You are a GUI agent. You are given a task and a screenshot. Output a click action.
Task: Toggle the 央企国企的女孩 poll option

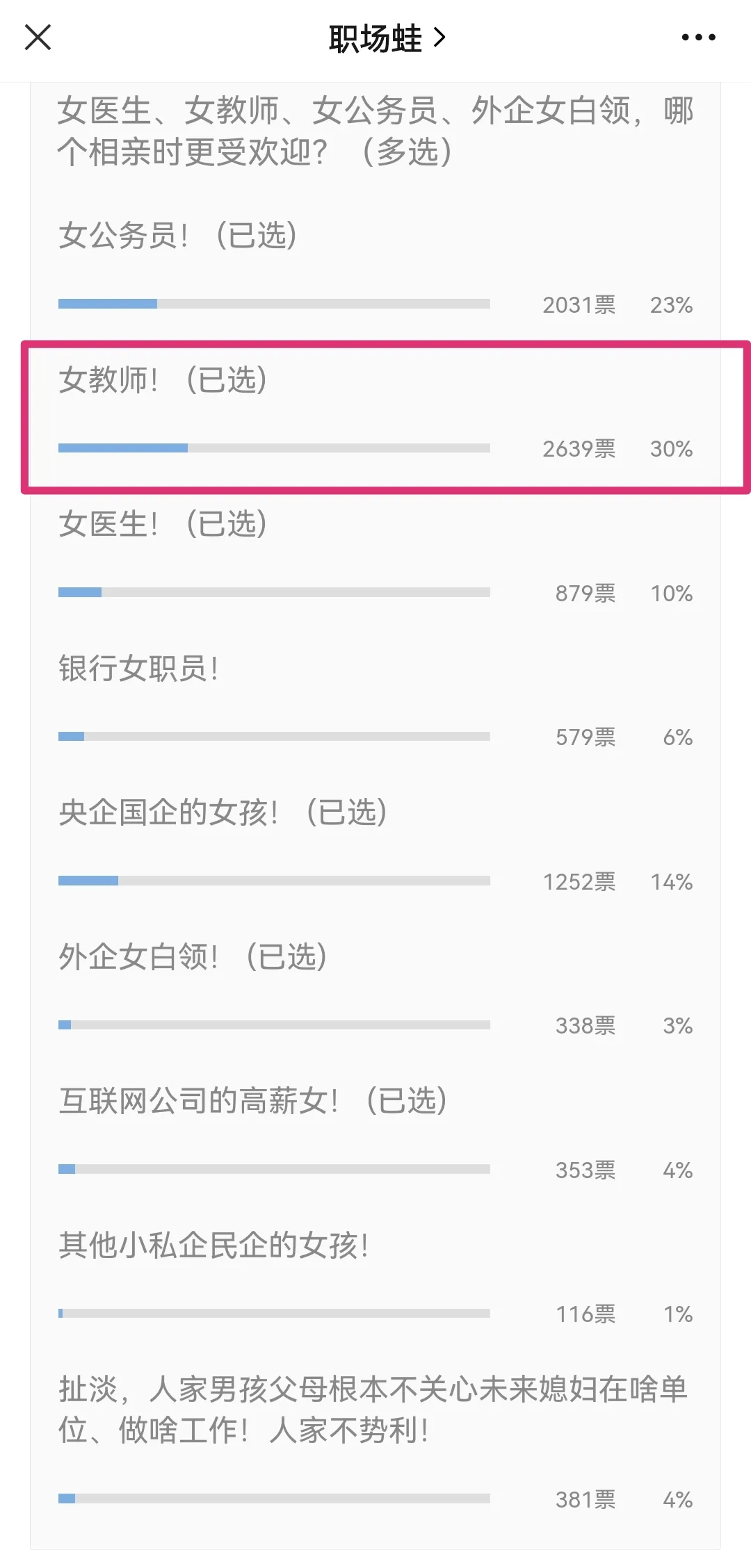pos(223,812)
